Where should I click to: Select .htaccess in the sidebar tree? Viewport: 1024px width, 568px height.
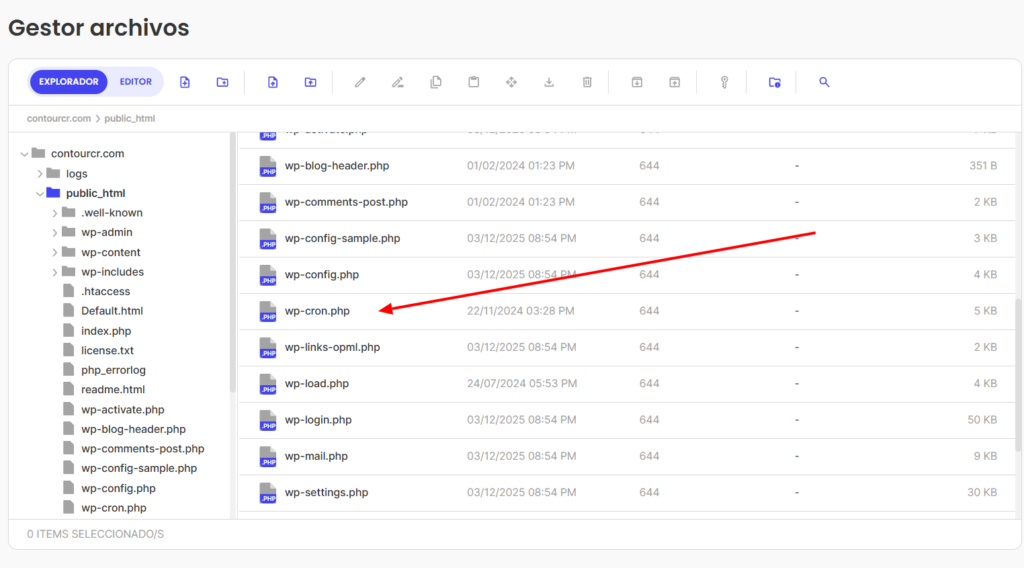tap(105, 292)
